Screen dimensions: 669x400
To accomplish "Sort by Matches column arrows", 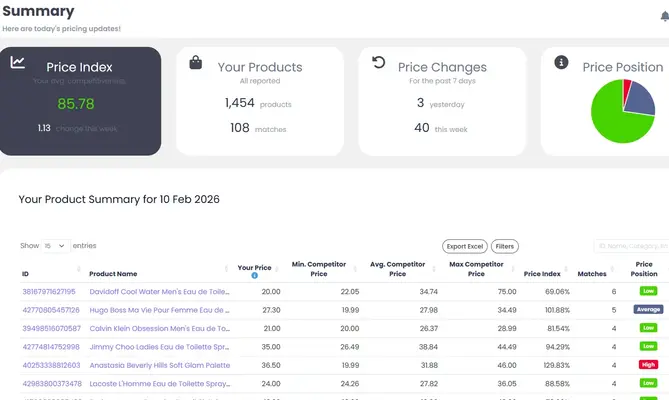I will [x=612, y=269].
